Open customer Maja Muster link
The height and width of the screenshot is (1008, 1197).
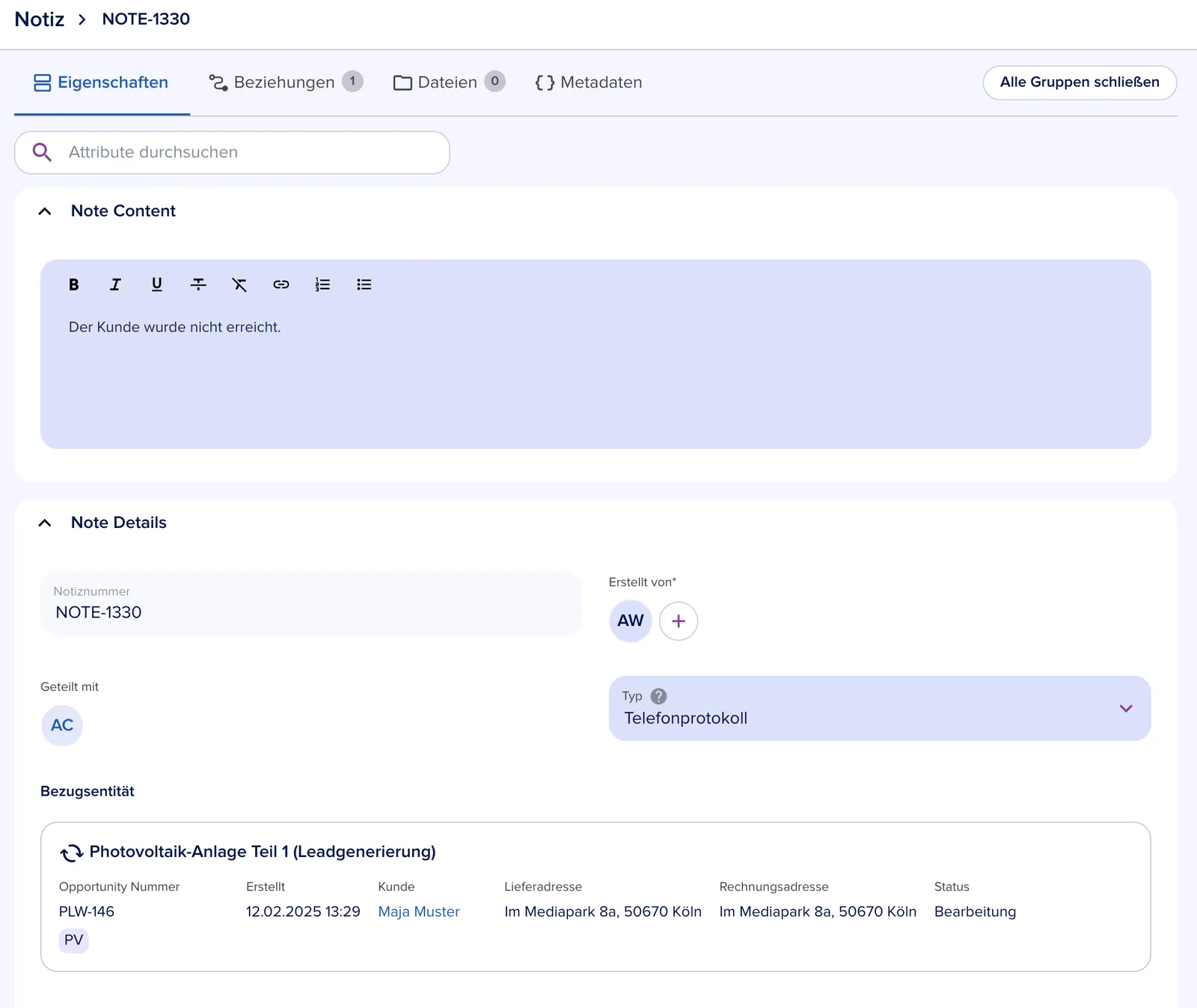(419, 912)
